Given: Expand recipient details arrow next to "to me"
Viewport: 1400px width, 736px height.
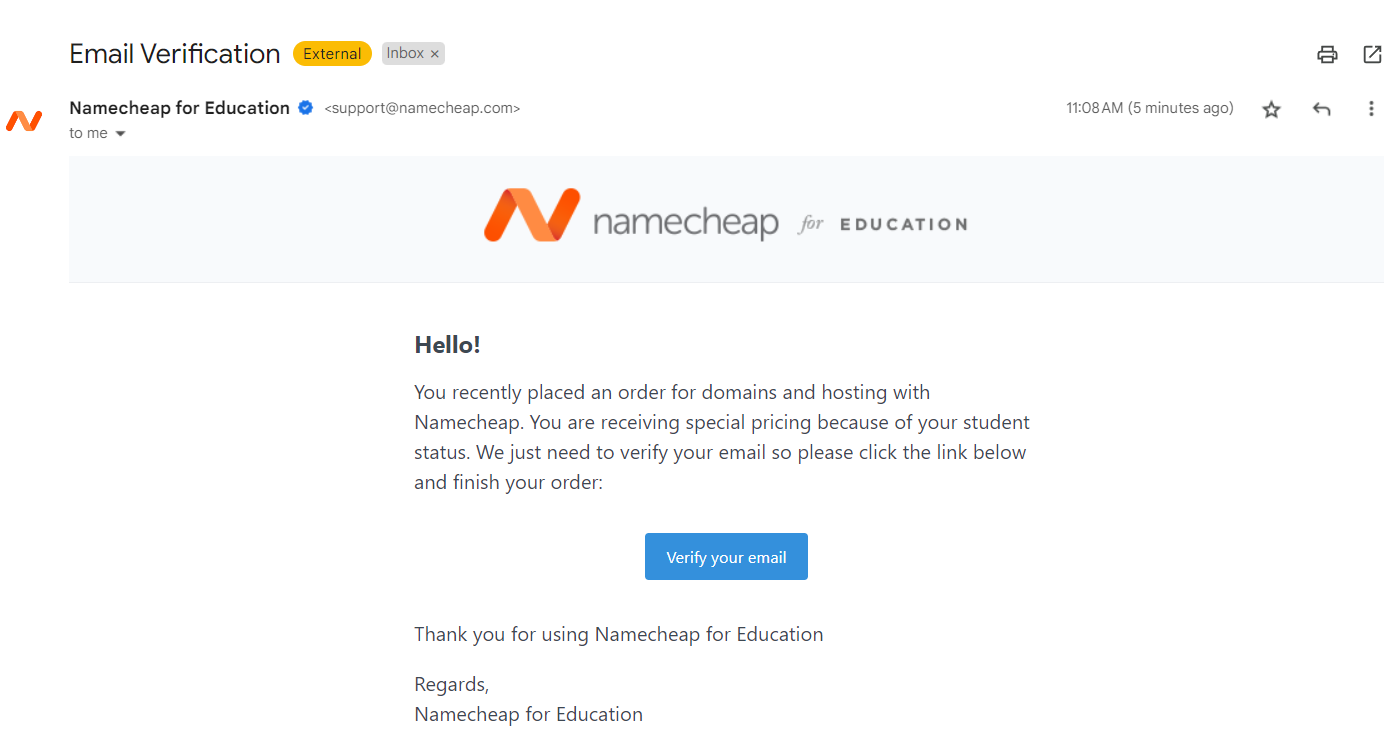Looking at the screenshot, I should point(121,134).
